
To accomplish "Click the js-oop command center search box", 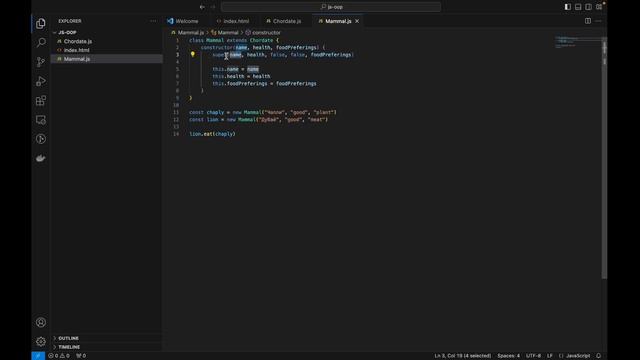I will [331, 7].
